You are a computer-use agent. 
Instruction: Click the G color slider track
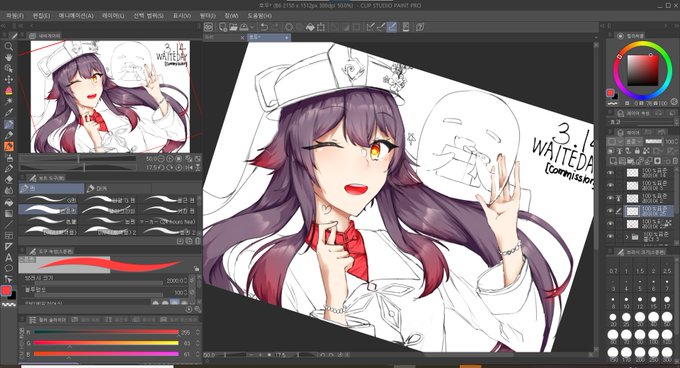(x=106, y=343)
